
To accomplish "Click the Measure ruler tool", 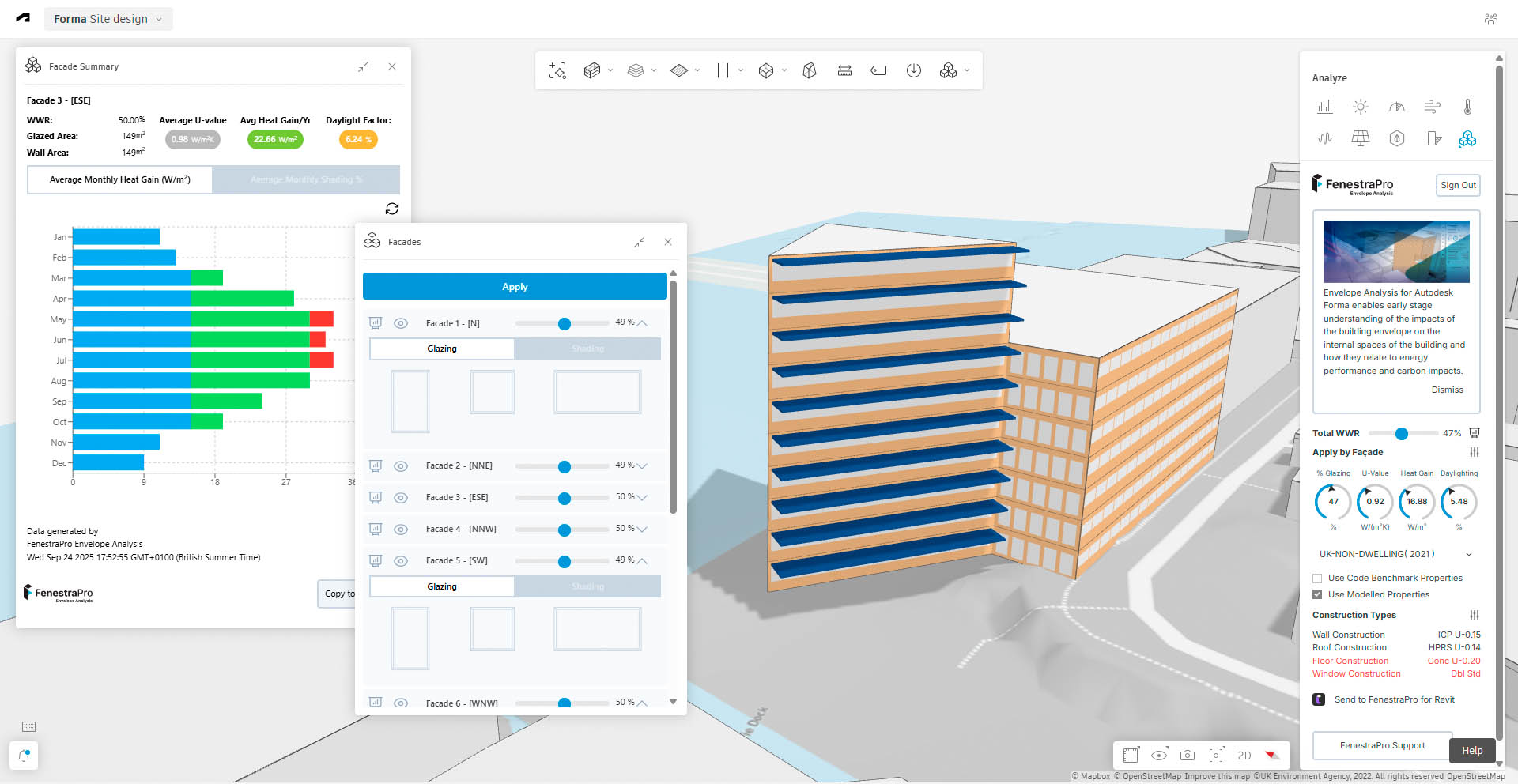I will (x=844, y=70).
